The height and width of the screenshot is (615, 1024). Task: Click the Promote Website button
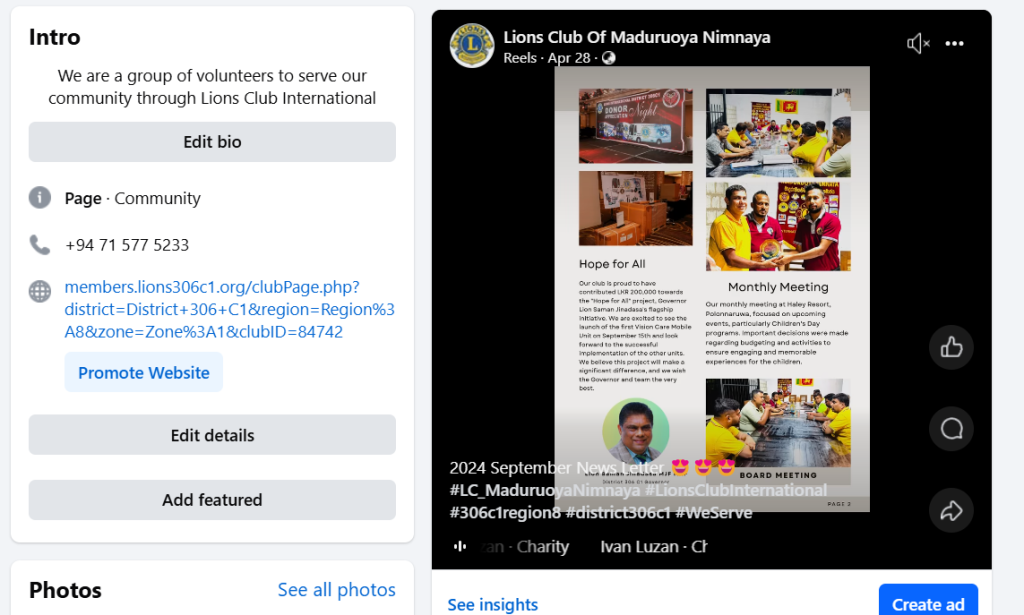click(x=144, y=372)
